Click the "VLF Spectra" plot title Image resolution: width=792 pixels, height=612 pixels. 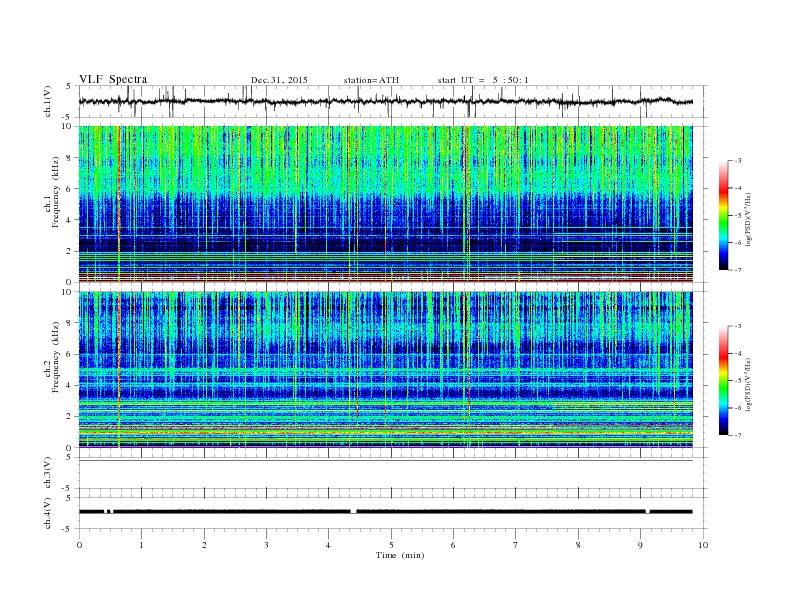coord(113,79)
